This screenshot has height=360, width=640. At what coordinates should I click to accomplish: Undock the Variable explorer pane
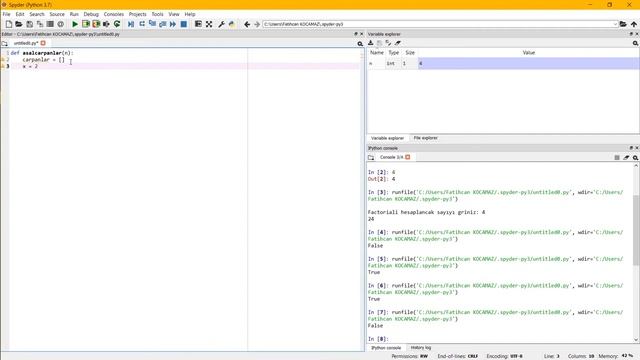pyautogui.click(x=631, y=34)
